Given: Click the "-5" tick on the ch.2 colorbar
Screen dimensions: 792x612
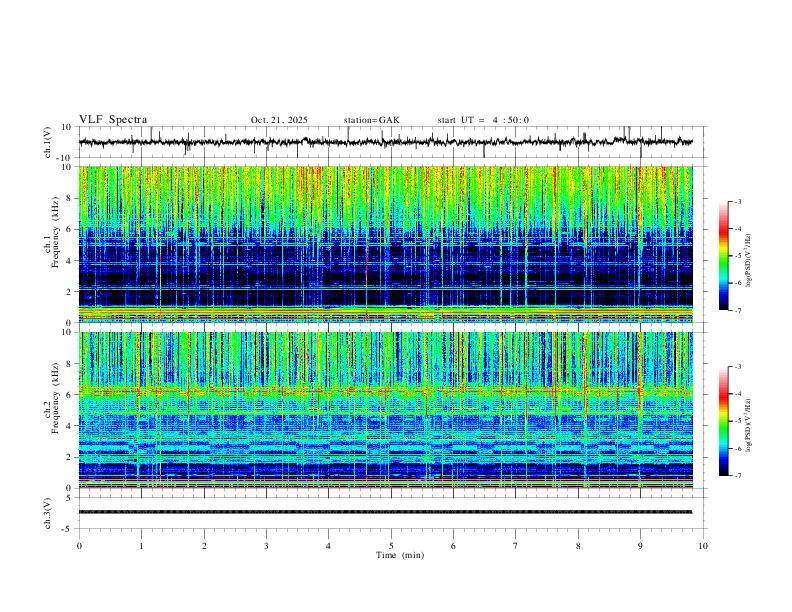Looking at the screenshot, I should pyautogui.click(x=738, y=421).
